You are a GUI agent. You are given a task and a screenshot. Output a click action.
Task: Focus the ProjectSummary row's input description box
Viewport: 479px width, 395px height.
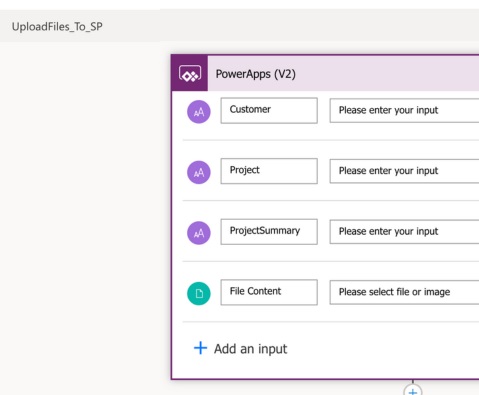(x=404, y=232)
